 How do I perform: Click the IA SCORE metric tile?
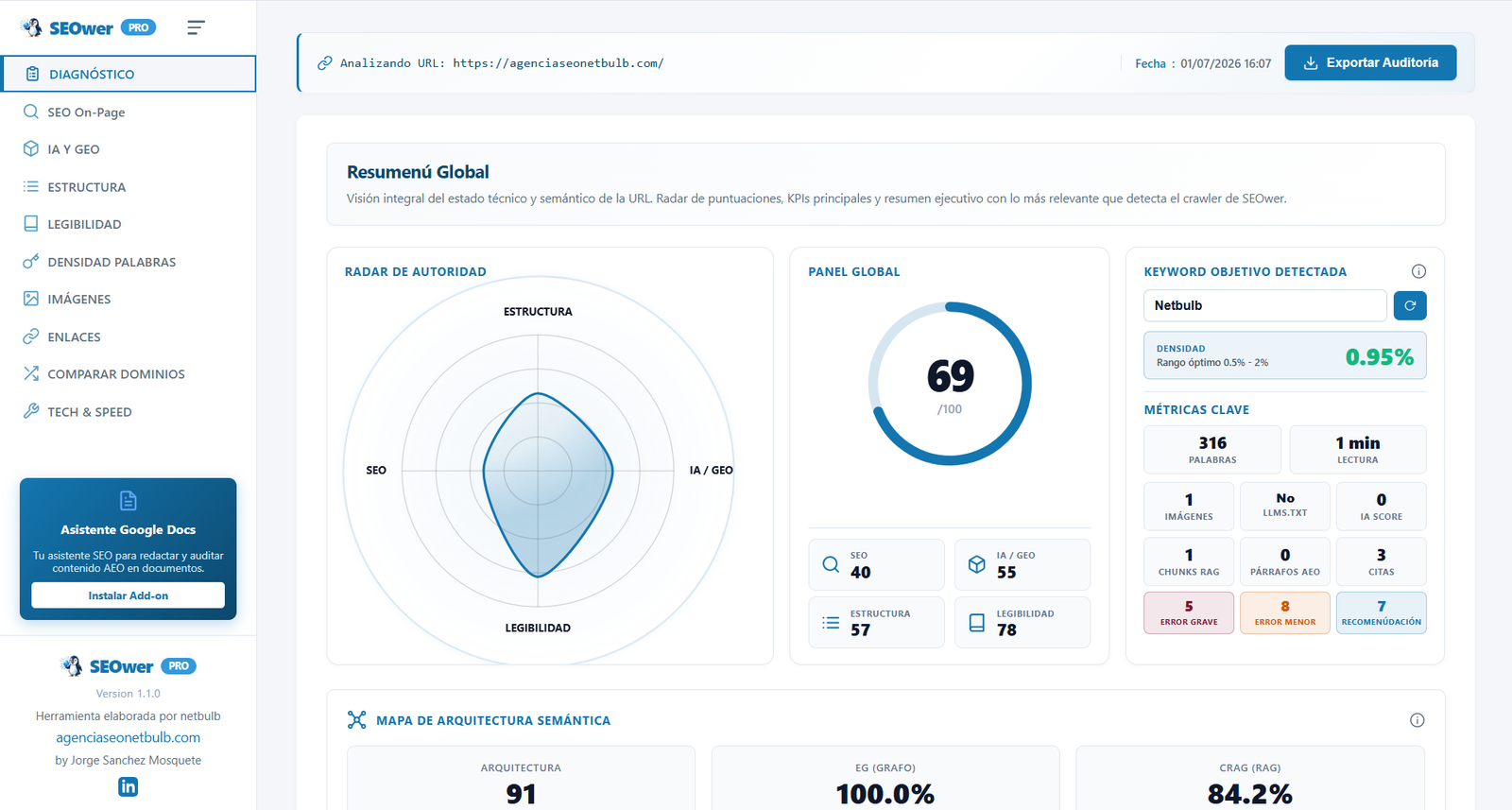tap(1382, 506)
